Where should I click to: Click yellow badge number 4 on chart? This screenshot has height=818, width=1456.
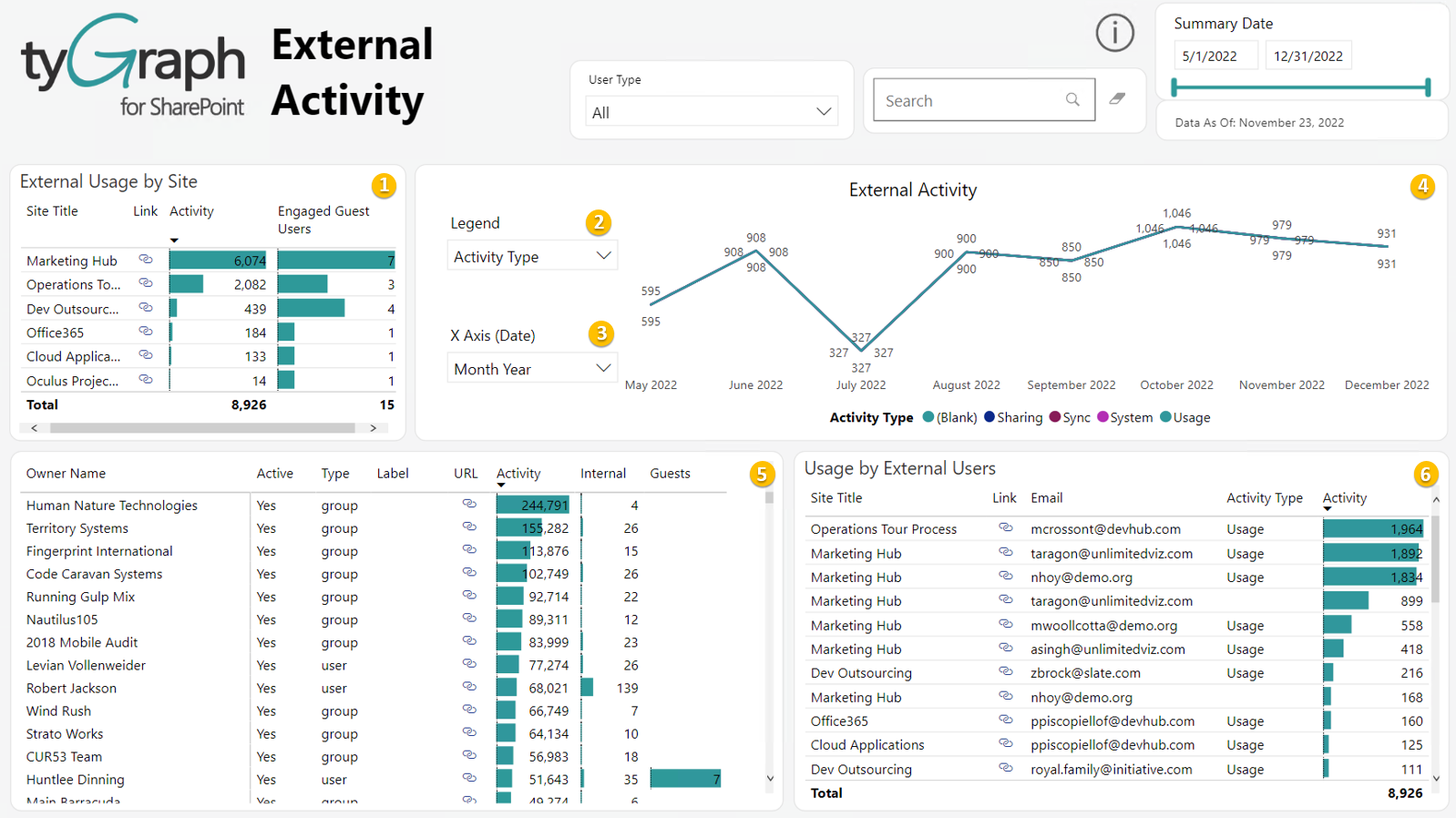pos(1421,187)
